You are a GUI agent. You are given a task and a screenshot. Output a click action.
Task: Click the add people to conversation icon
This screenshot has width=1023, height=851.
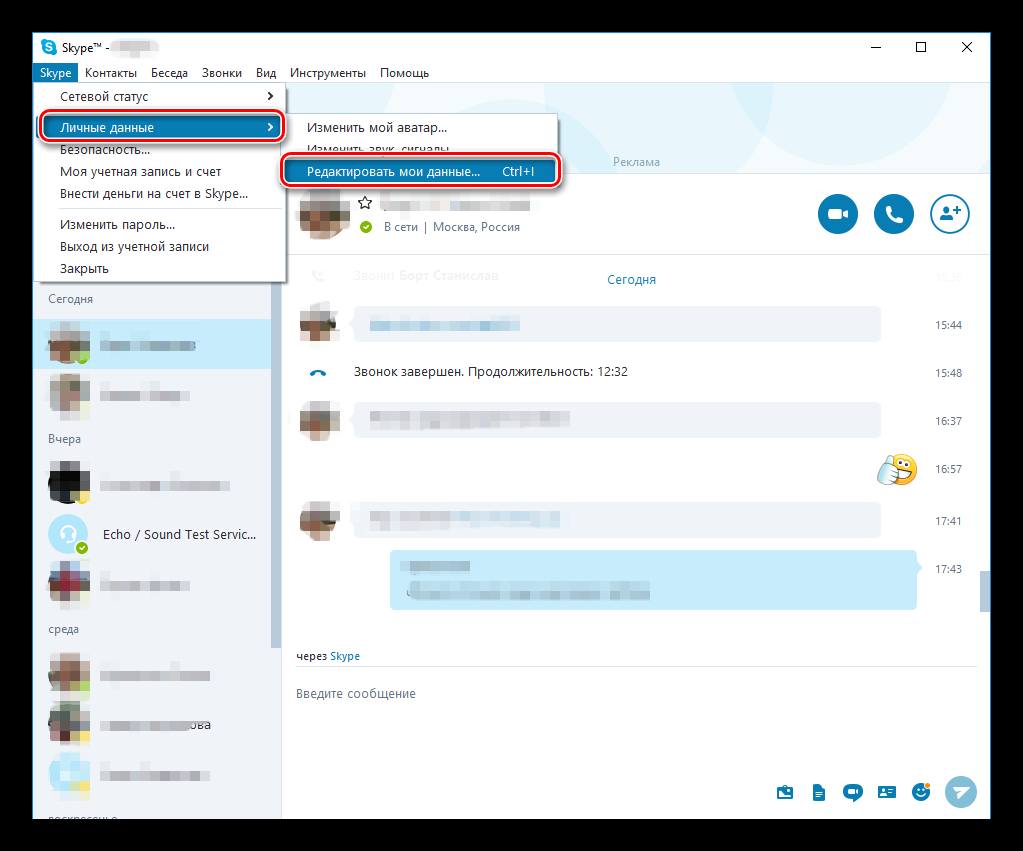(x=950, y=213)
